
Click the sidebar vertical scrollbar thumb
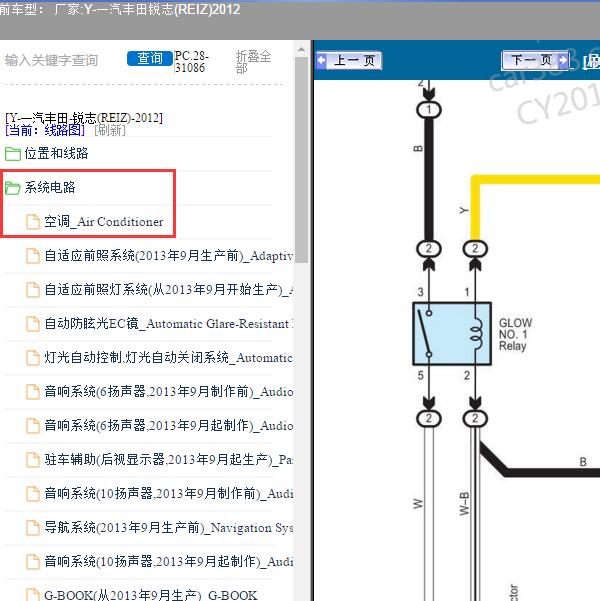pyautogui.click(x=302, y=160)
